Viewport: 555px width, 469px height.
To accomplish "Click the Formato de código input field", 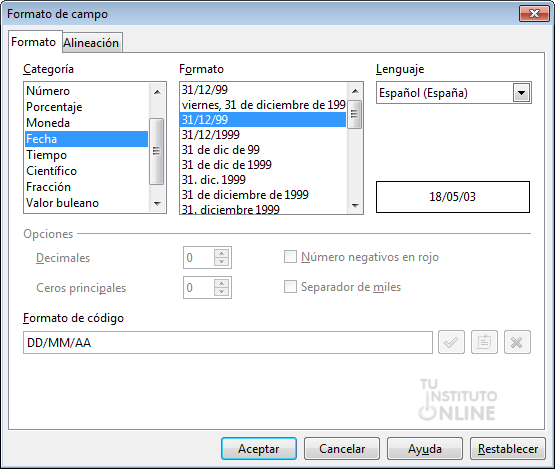I will tap(228, 342).
